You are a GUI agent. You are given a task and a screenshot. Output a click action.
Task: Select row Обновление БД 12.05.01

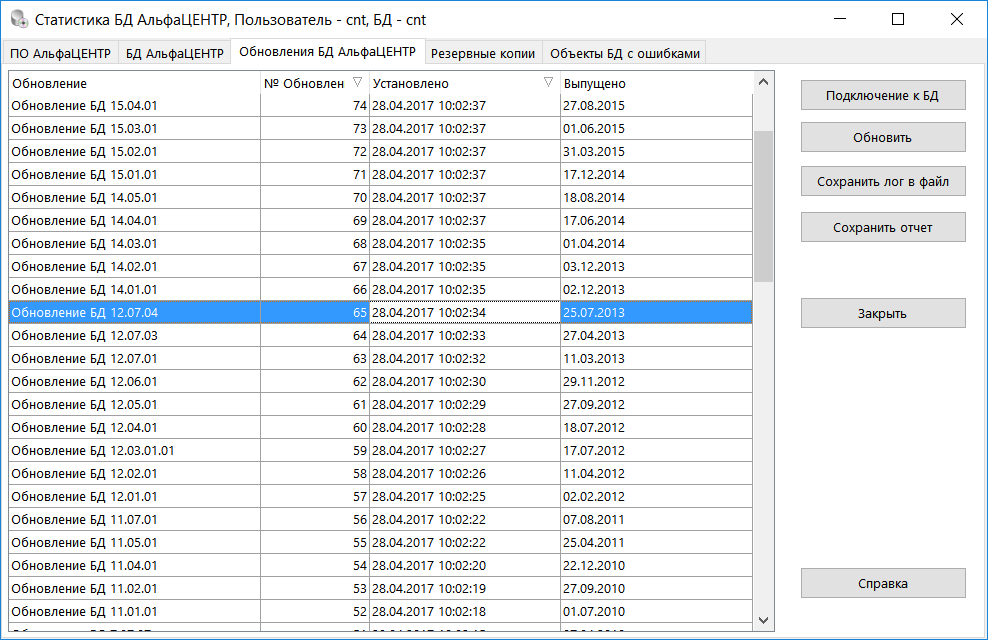(x=381, y=404)
